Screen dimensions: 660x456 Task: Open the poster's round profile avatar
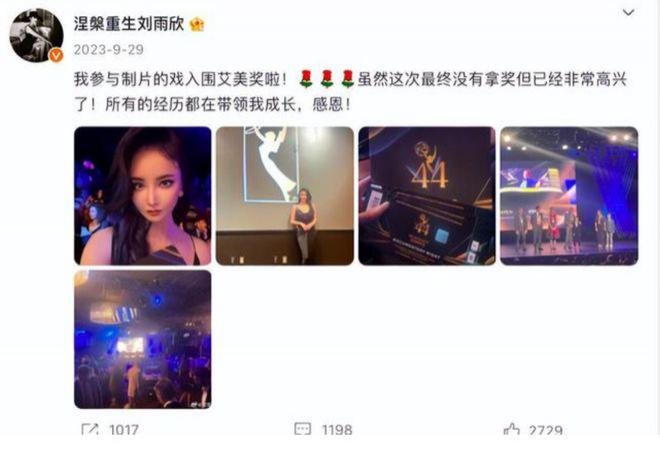(36, 35)
